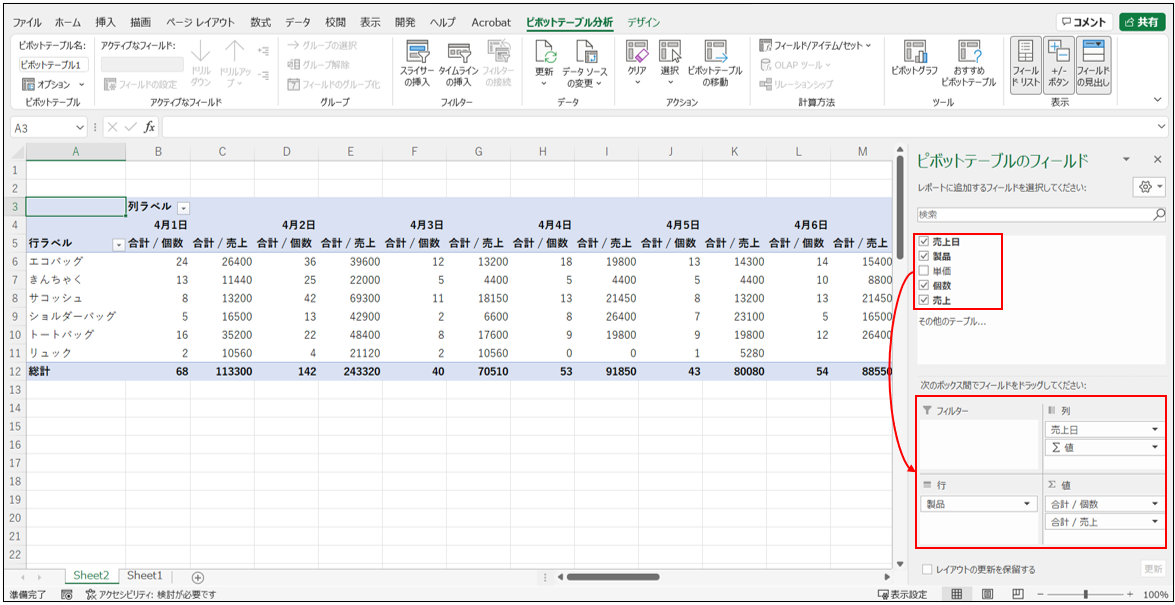
Task: Open Change Data Source tool
Action: point(586,52)
